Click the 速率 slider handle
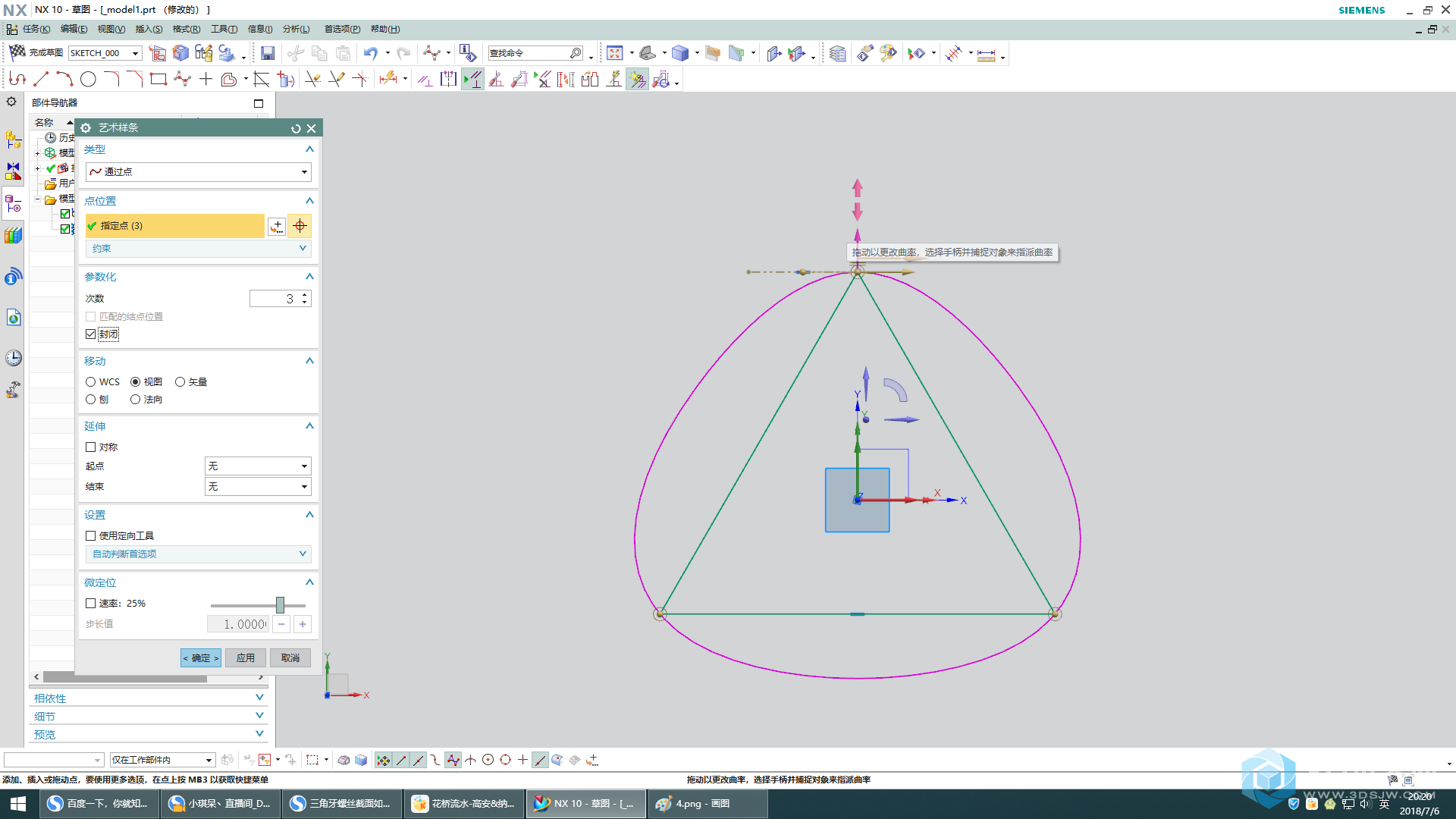Screen dimensions: 1456x819 pyautogui.click(x=280, y=604)
